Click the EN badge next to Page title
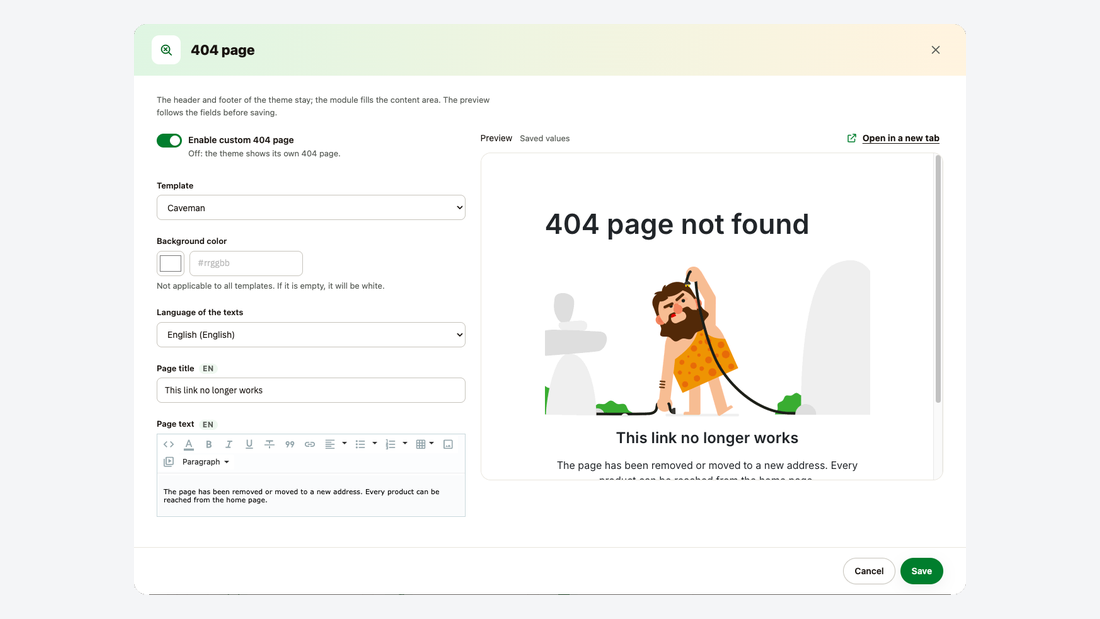1100x619 pixels. [208, 368]
